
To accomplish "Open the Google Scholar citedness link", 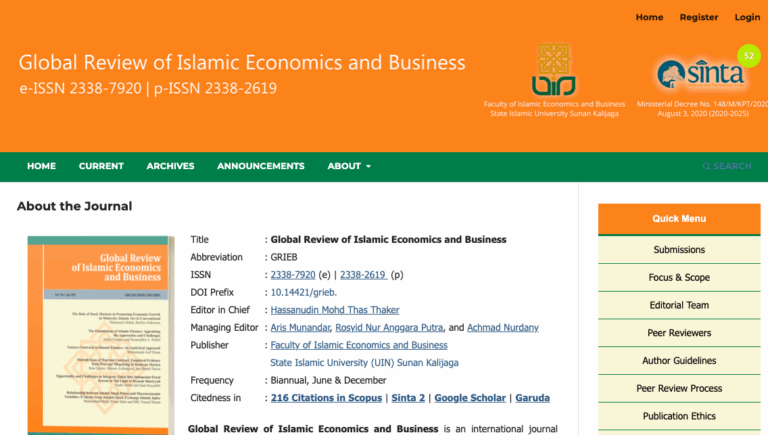I will click(471, 398).
